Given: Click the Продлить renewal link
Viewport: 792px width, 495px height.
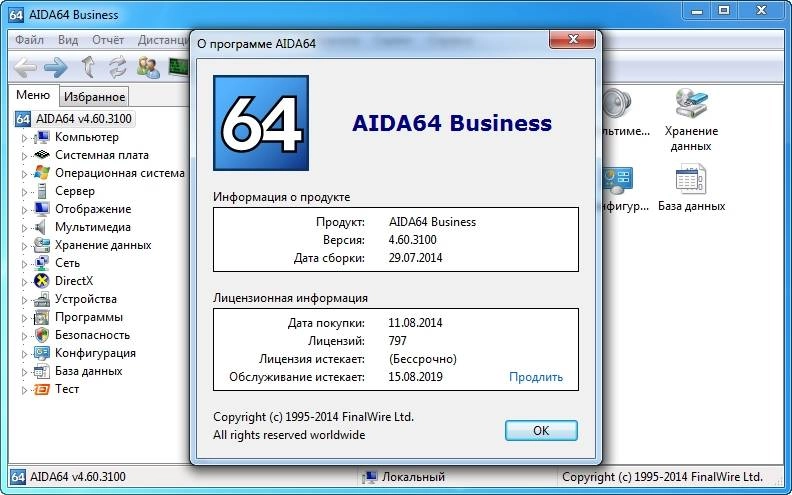Looking at the screenshot, I should tap(535, 377).
